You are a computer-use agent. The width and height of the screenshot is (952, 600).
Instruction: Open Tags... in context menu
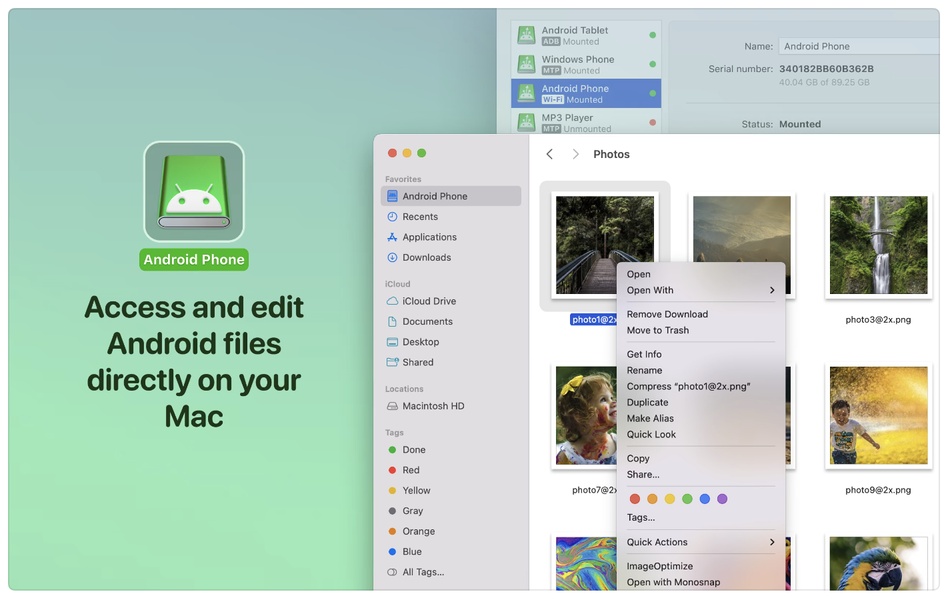click(701, 518)
